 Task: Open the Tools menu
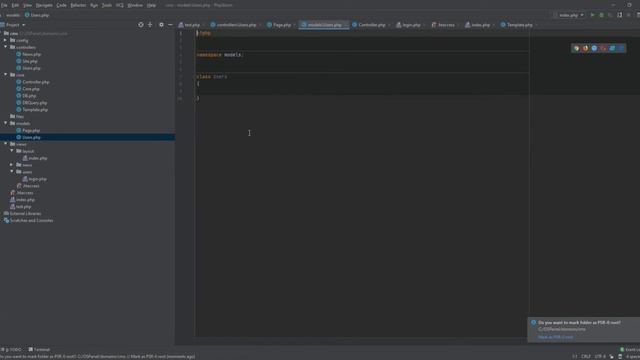[x=107, y=5]
